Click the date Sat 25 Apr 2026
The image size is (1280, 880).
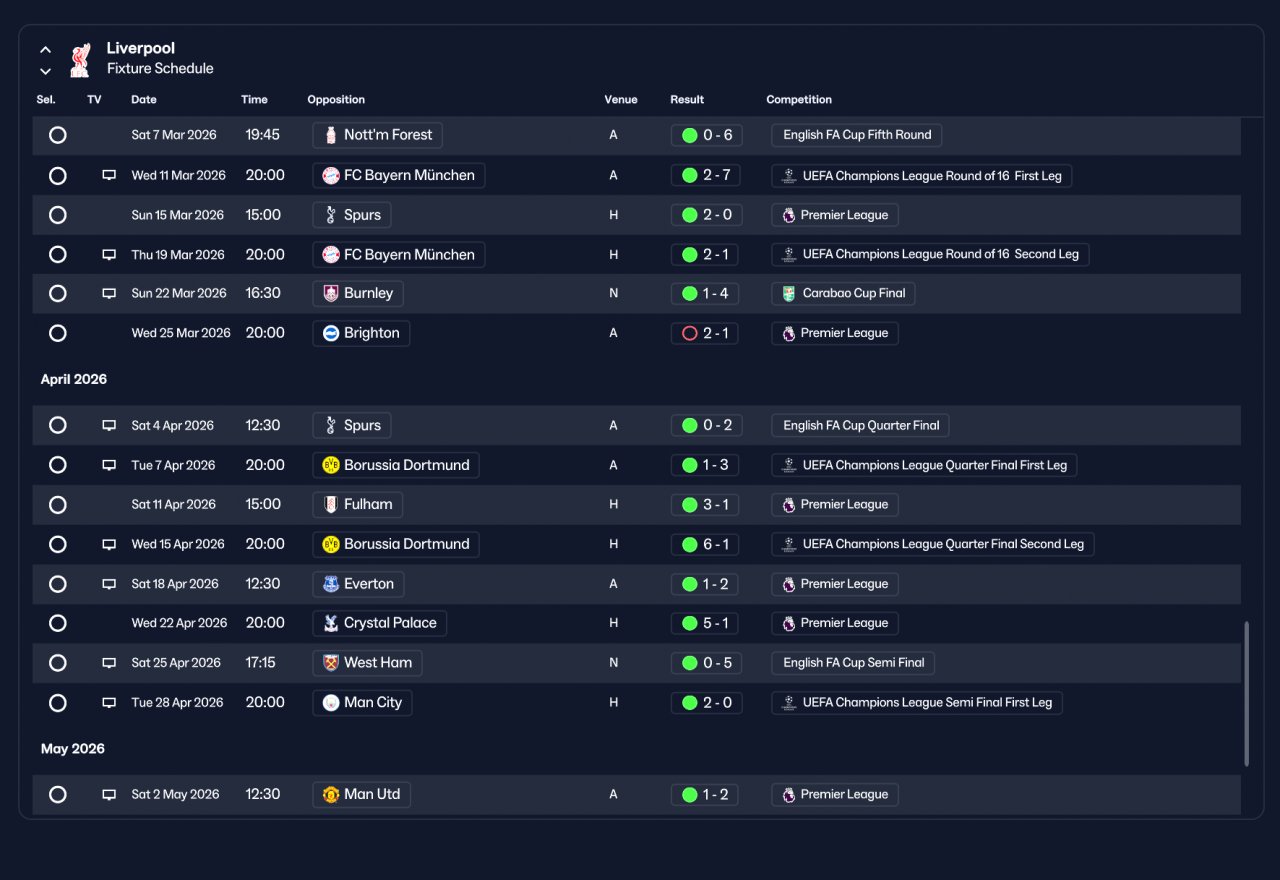(176, 663)
